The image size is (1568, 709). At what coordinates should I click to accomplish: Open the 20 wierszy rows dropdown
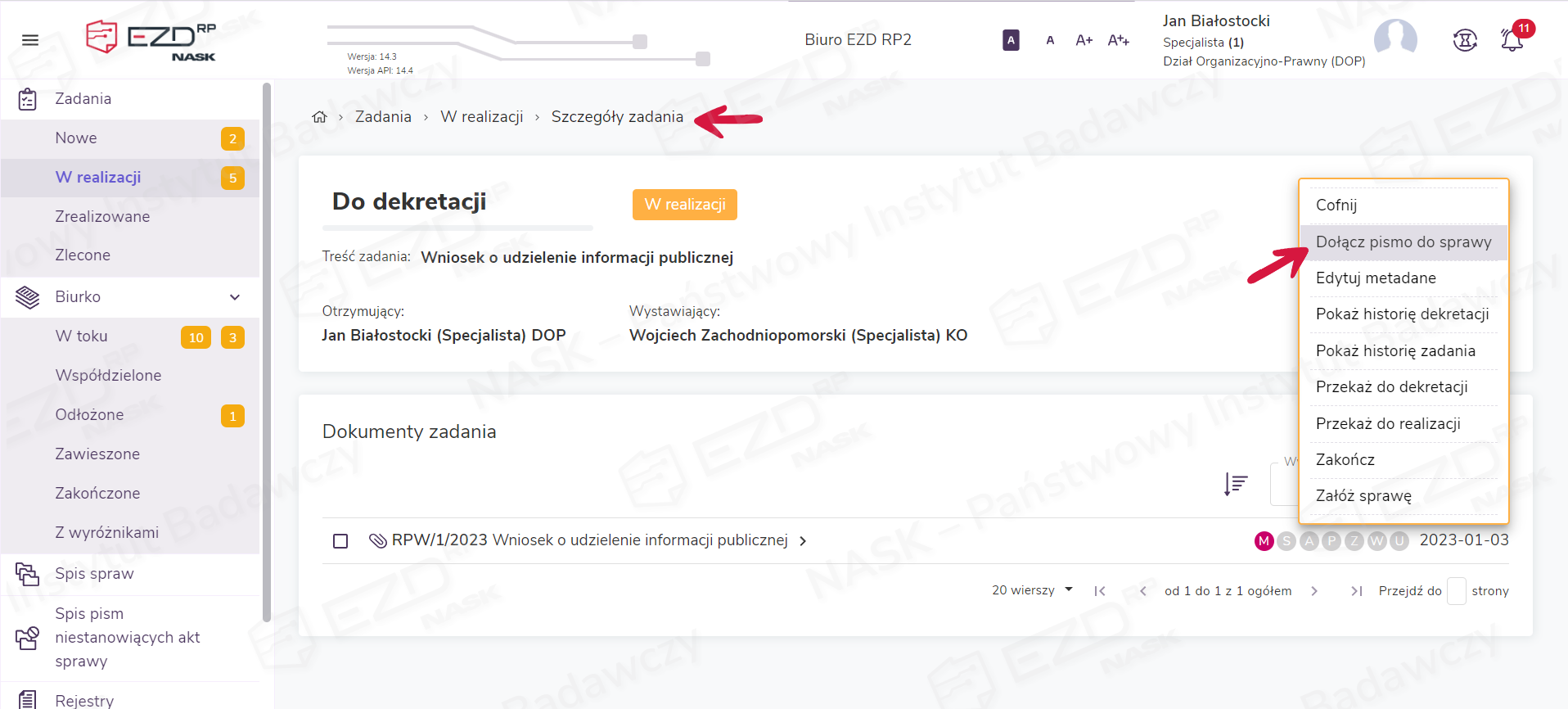pos(1032,590)
